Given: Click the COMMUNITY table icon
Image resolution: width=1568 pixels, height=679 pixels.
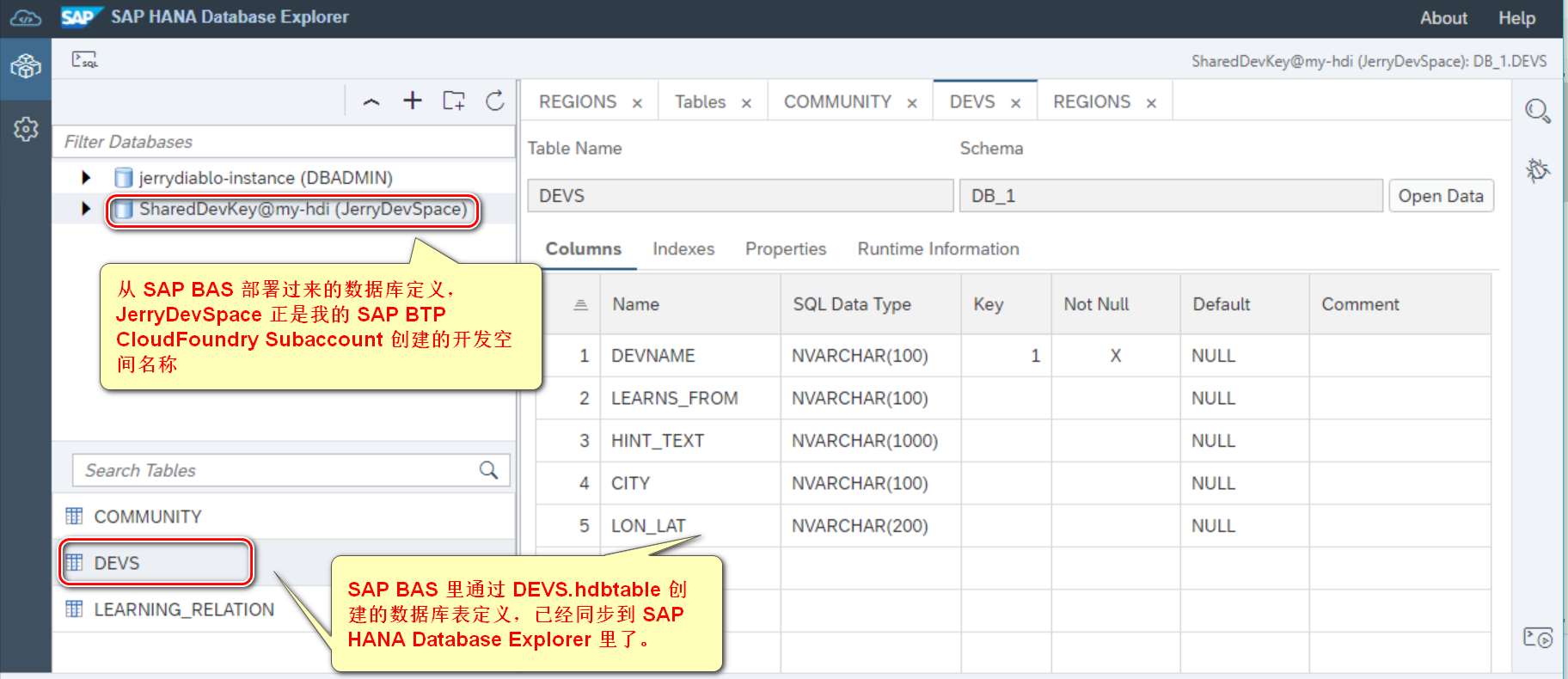Looking at the screenshot, I should pyautogui.click(x=75, y=516).
